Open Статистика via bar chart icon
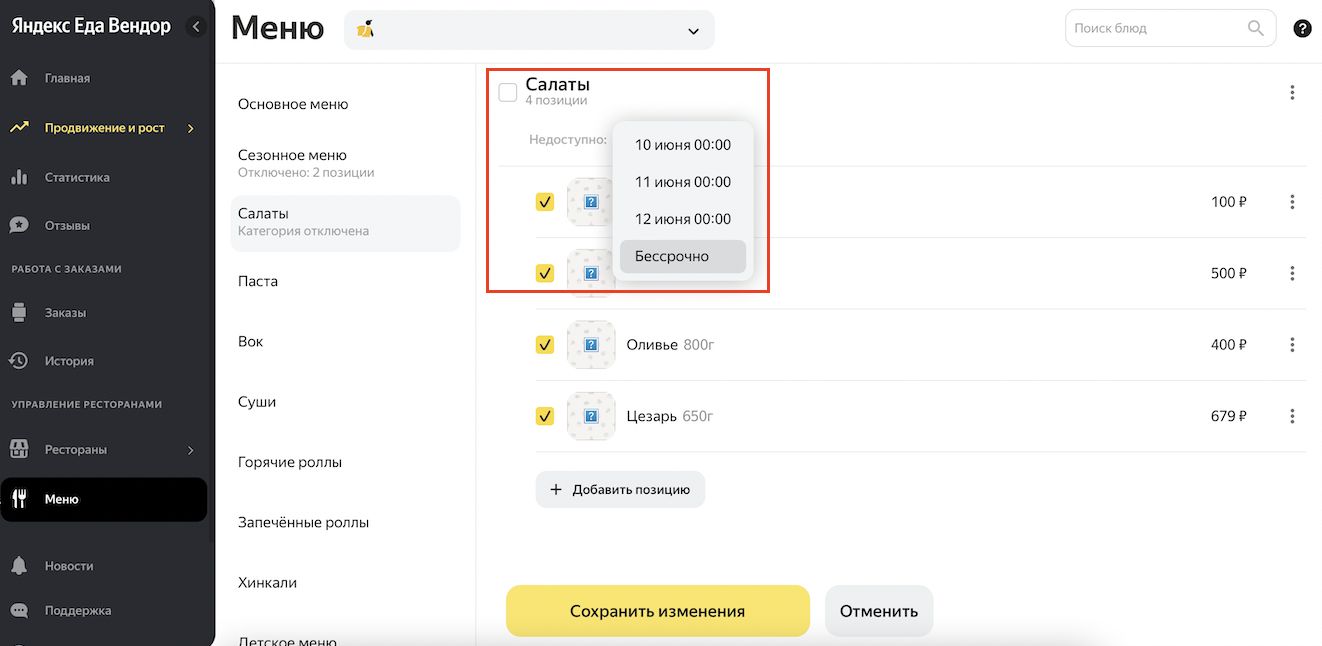 (x=18, y=177)
